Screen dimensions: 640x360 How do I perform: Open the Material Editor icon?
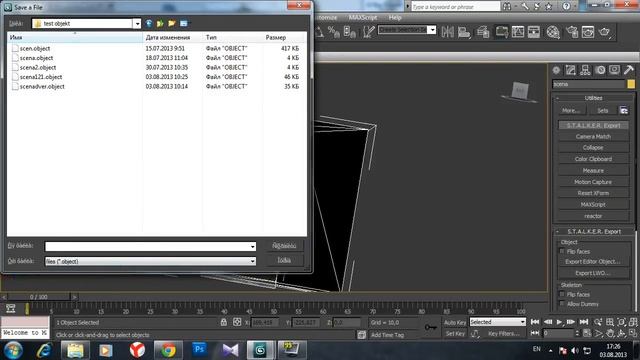553,32
